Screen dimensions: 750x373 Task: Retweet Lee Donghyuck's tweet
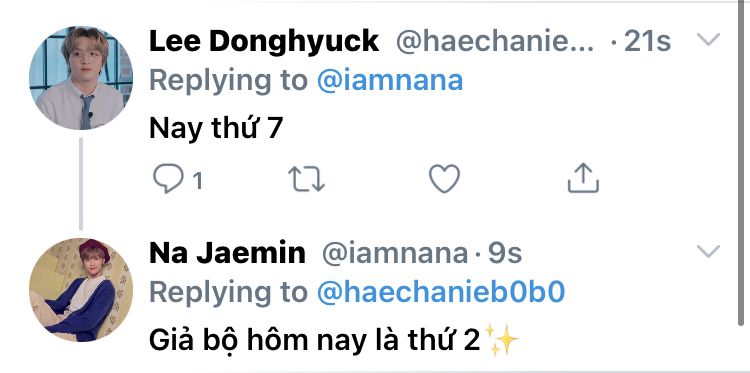[x=306, y=179]
